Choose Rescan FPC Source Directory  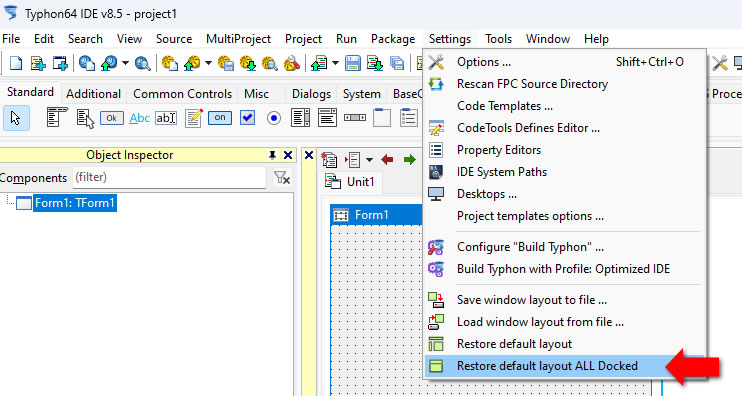point(565,84)
